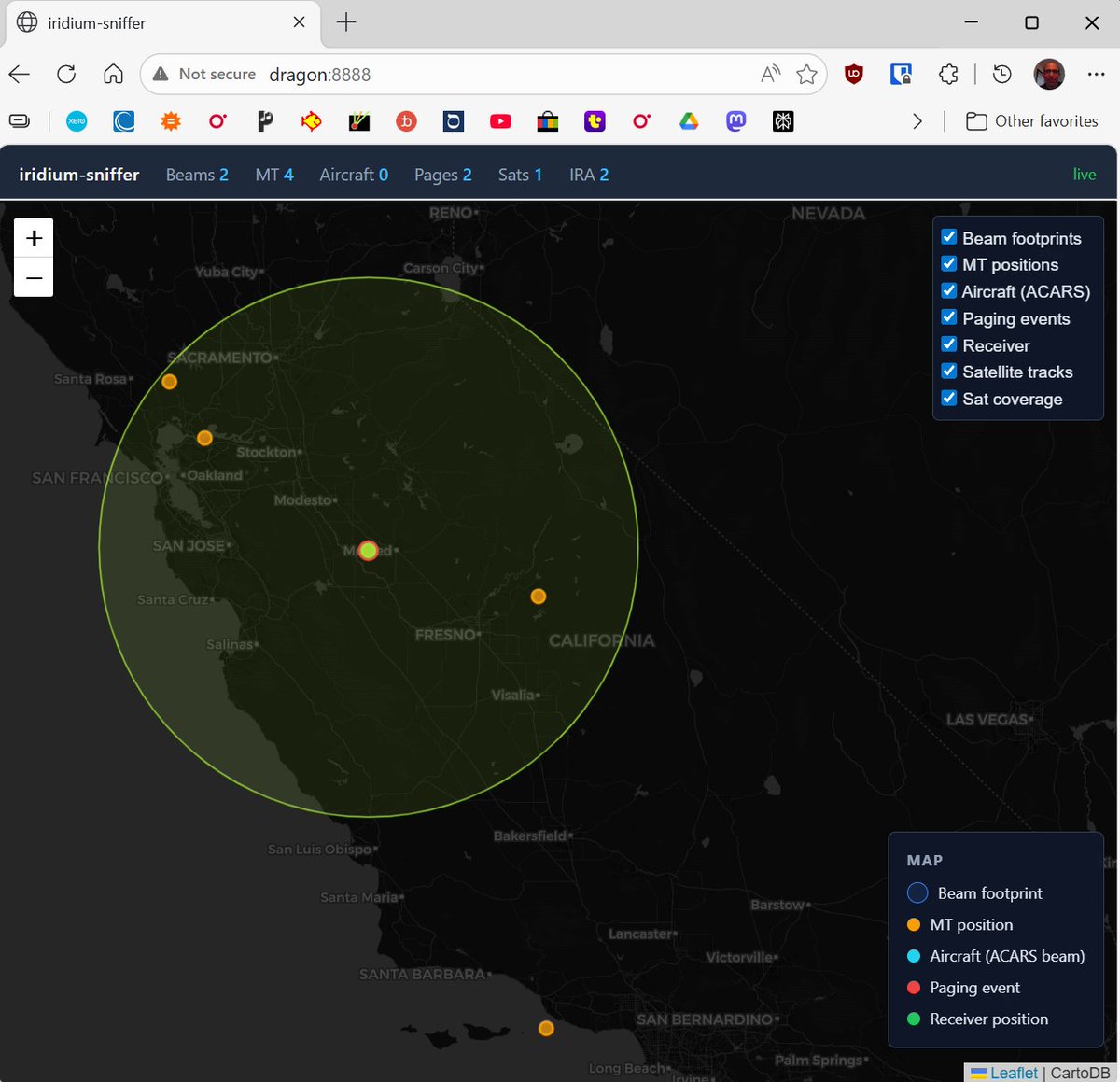The width and height of the screenshot is (1120, 1082).
Task: Open a new browser tab
Action: [346, 22]
